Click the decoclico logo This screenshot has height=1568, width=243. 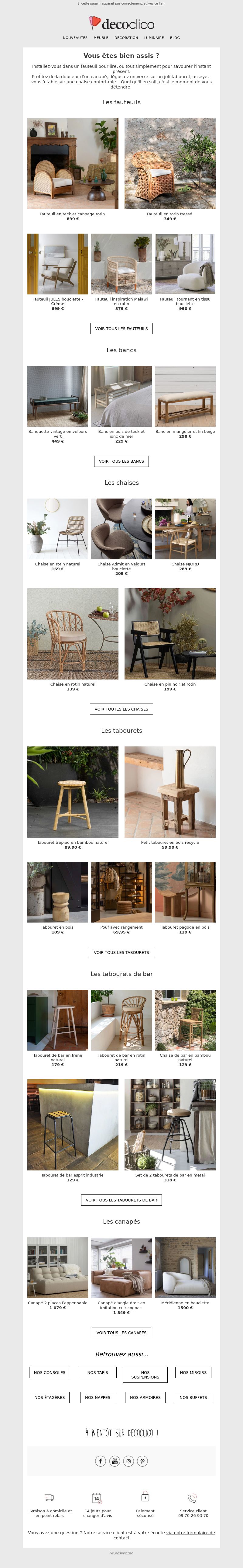click(122, 24)
